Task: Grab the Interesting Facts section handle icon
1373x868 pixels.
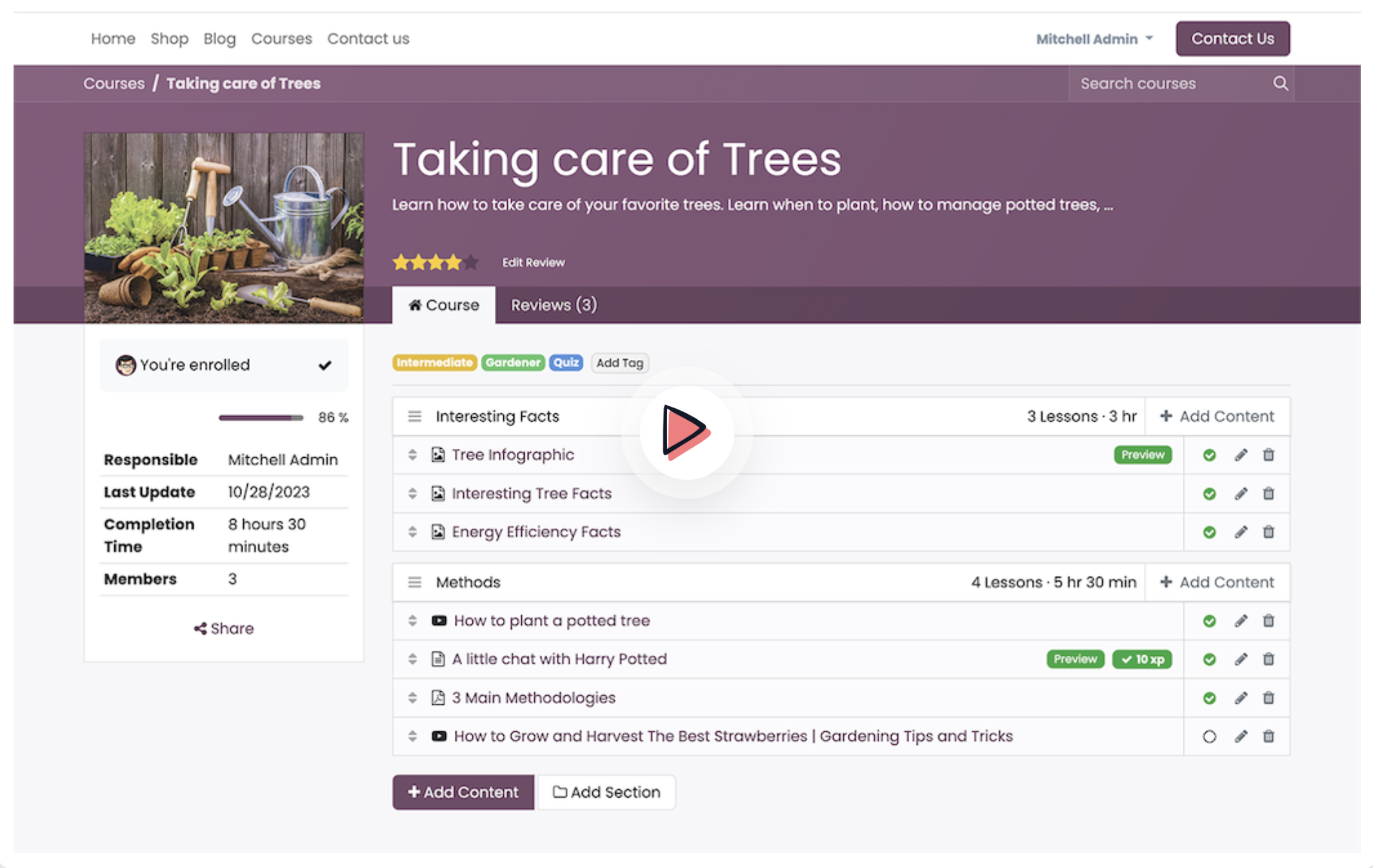Action: point(414,417)
